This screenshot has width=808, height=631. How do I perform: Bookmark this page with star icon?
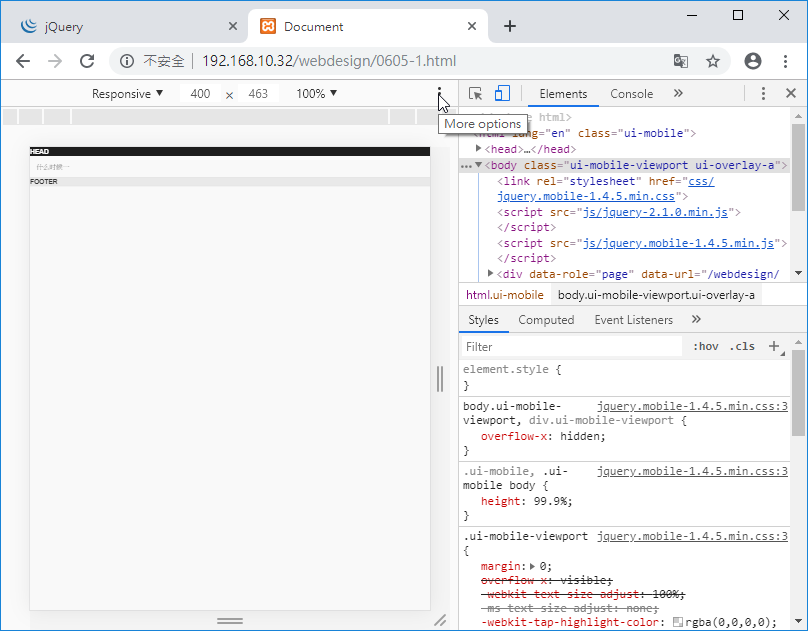[713, 61]
